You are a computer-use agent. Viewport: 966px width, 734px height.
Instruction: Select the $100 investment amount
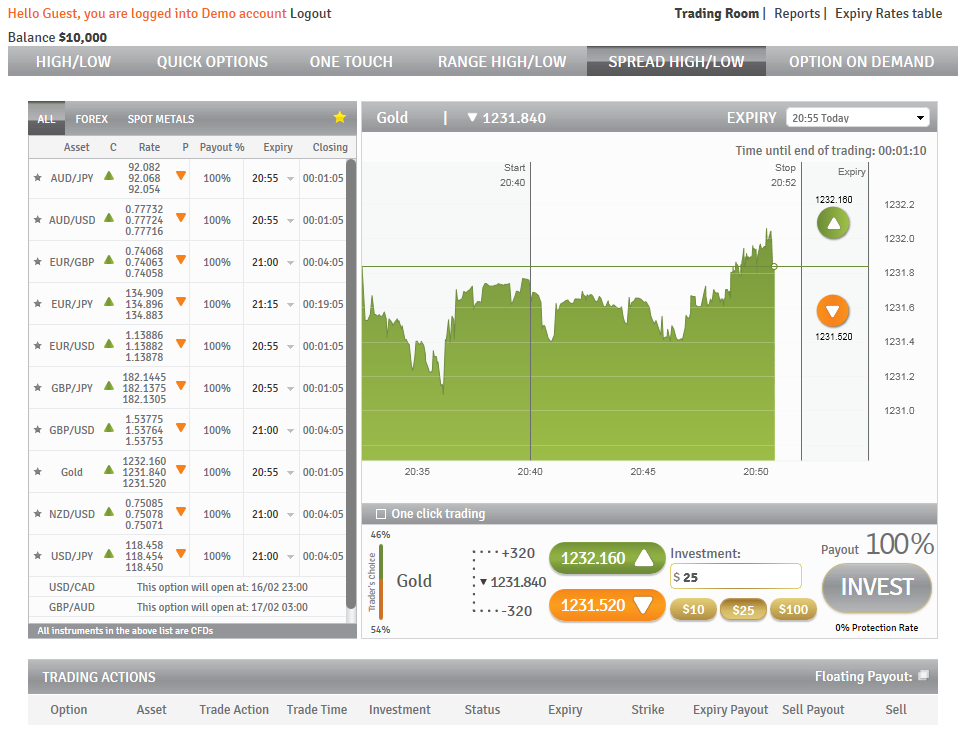click(793, 610)
